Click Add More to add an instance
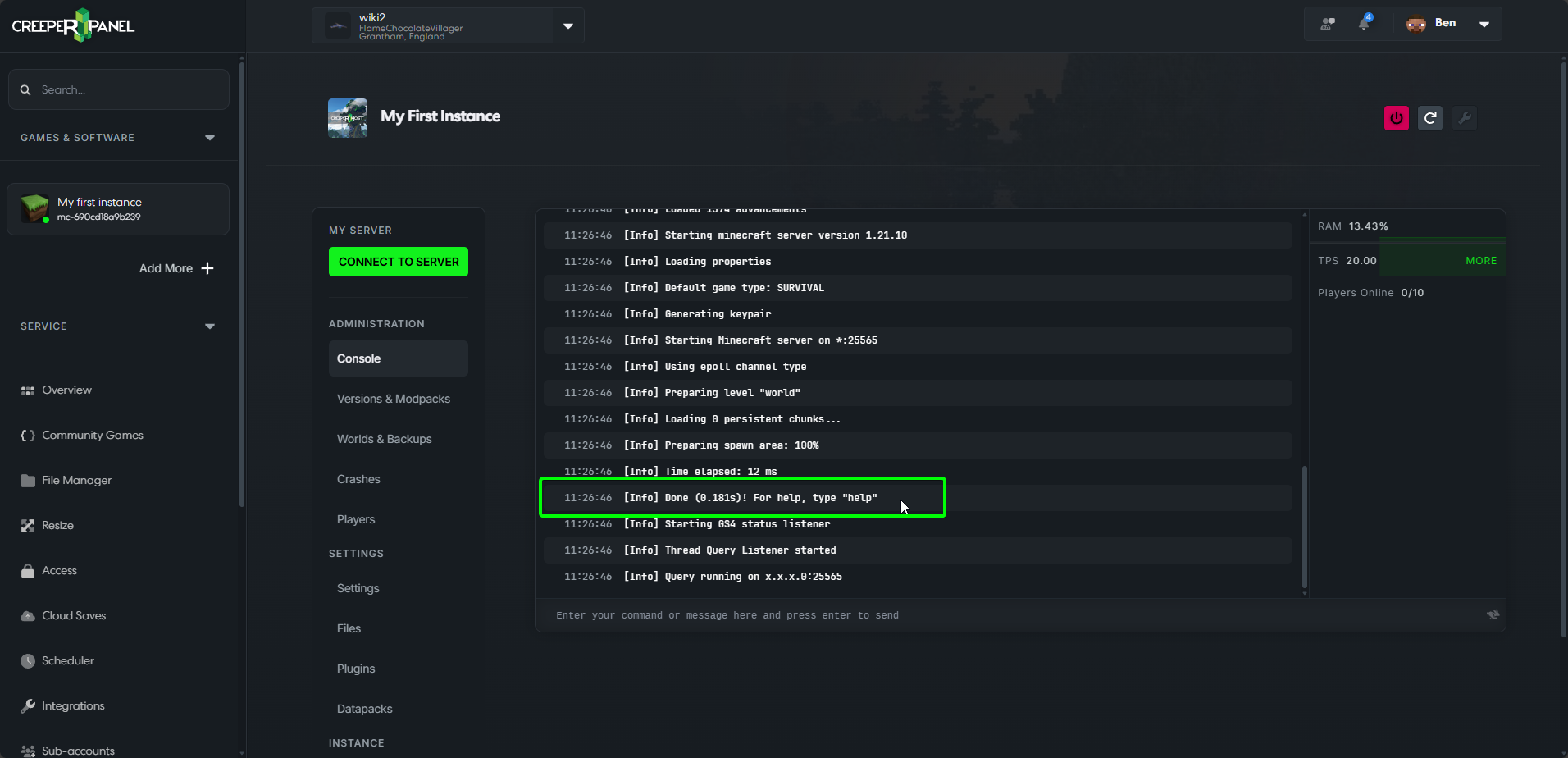1568x758 pixels. [x=176, y=268]
